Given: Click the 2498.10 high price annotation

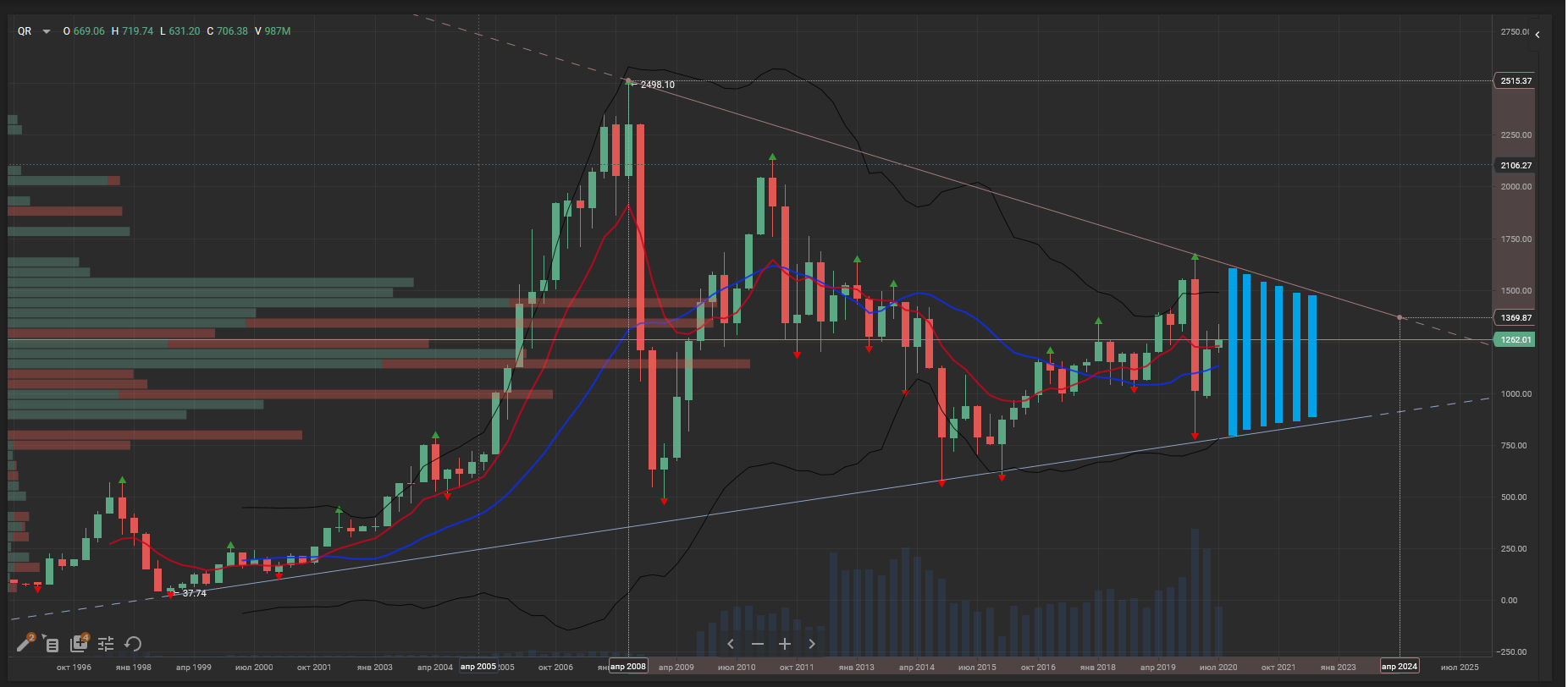Looking at the screenshot, I should click(657, 85).
